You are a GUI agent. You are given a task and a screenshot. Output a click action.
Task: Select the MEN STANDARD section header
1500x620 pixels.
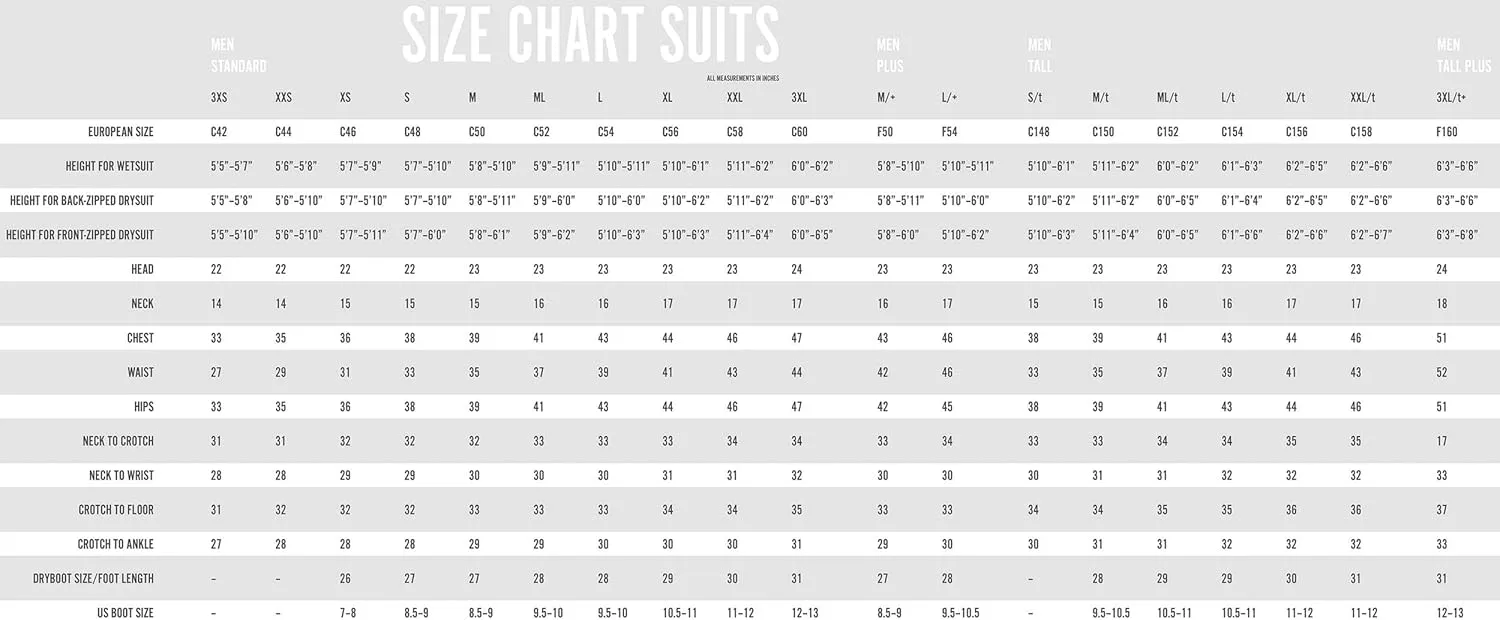tap(238, 56)
